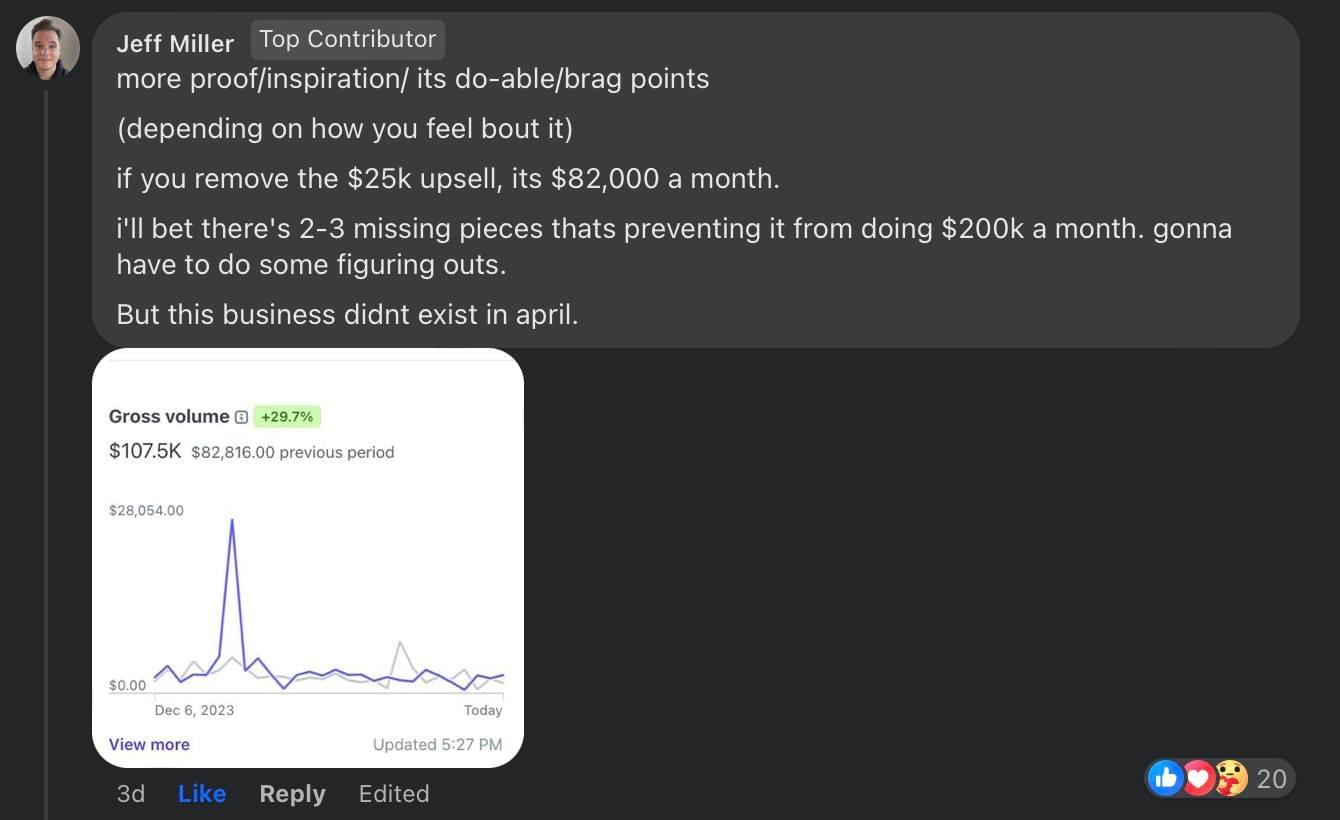Viewport: 1340px width, 820px height.
Task: Click the Dec 6, 2023 axis label
Action: [194, 710]
